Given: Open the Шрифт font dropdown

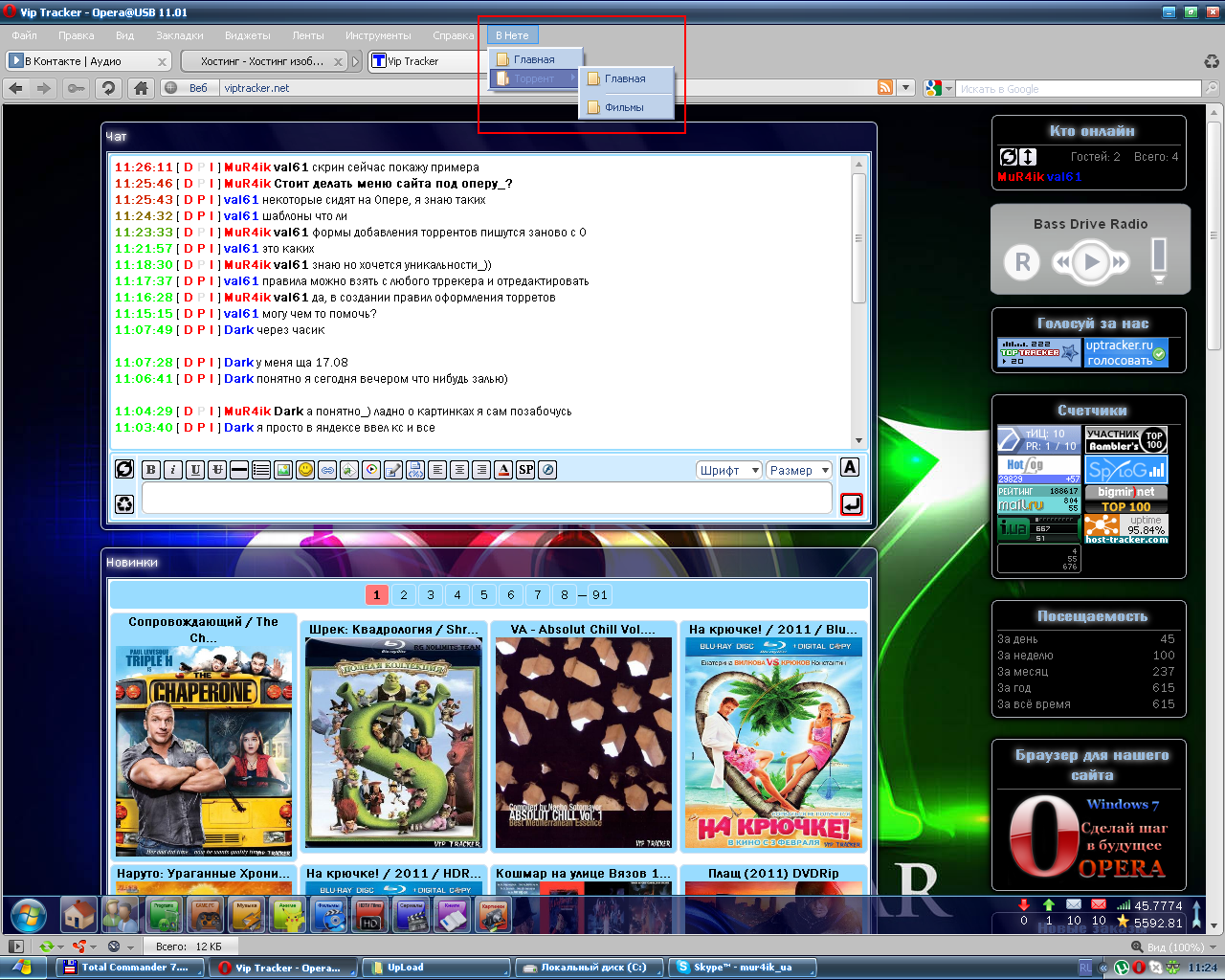Looking at the screenshot, I should [x=728, y=470].
